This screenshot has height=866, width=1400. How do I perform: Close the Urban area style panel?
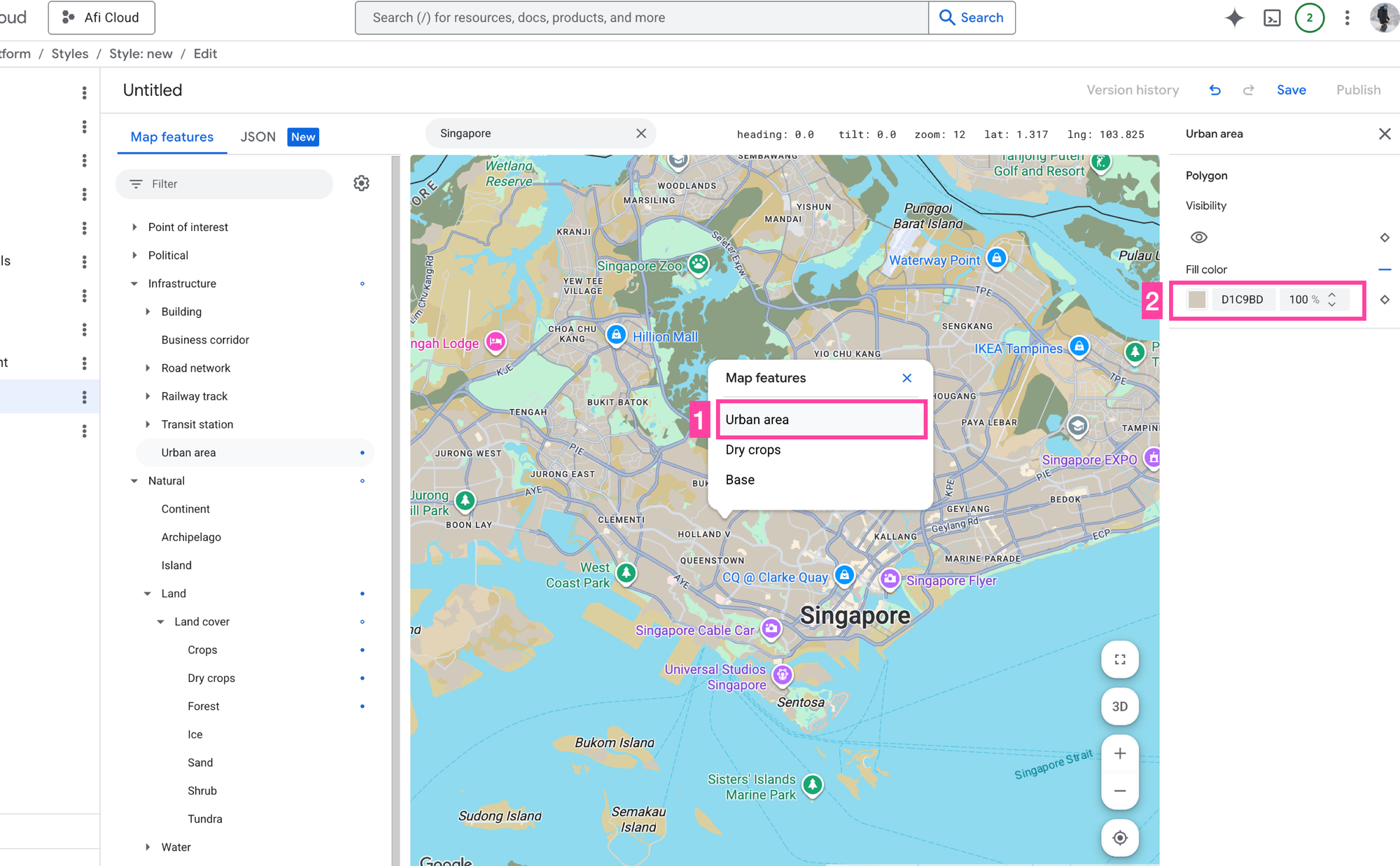pyautogui.click(x=1384, y=134)
